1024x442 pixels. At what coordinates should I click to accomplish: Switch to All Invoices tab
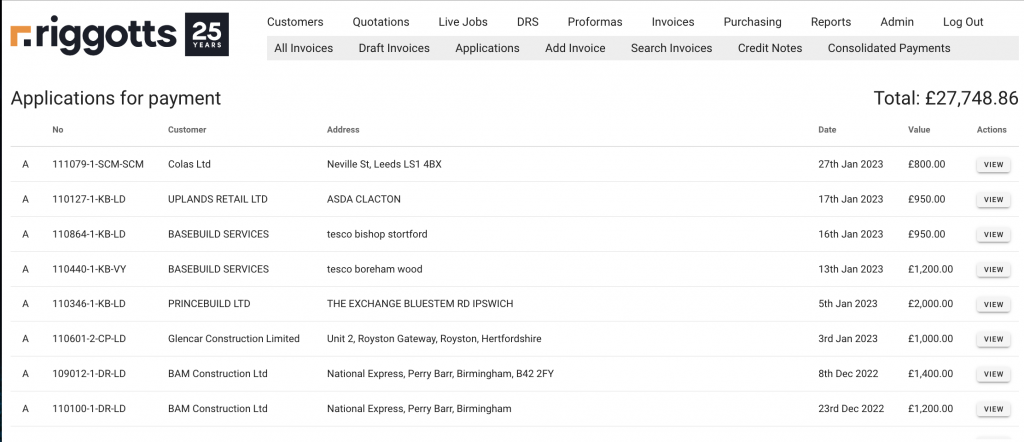pyautogui.click(x=303, y=48)
